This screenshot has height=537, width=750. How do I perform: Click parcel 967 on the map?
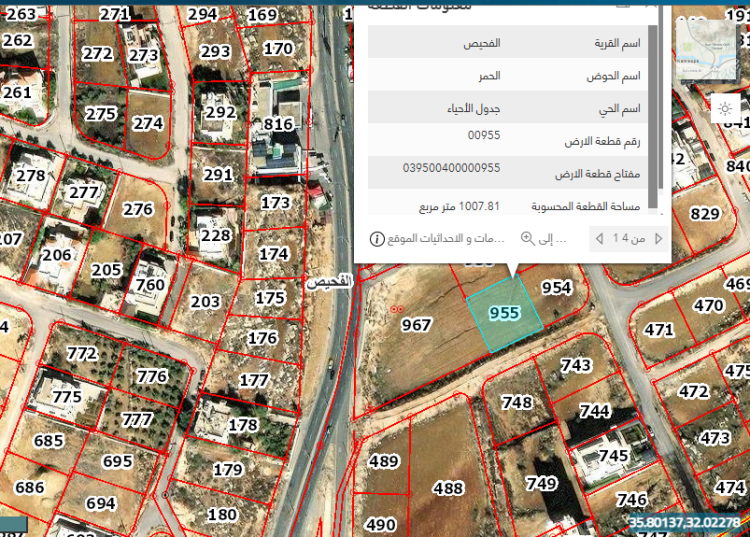(x=416, y=325)
